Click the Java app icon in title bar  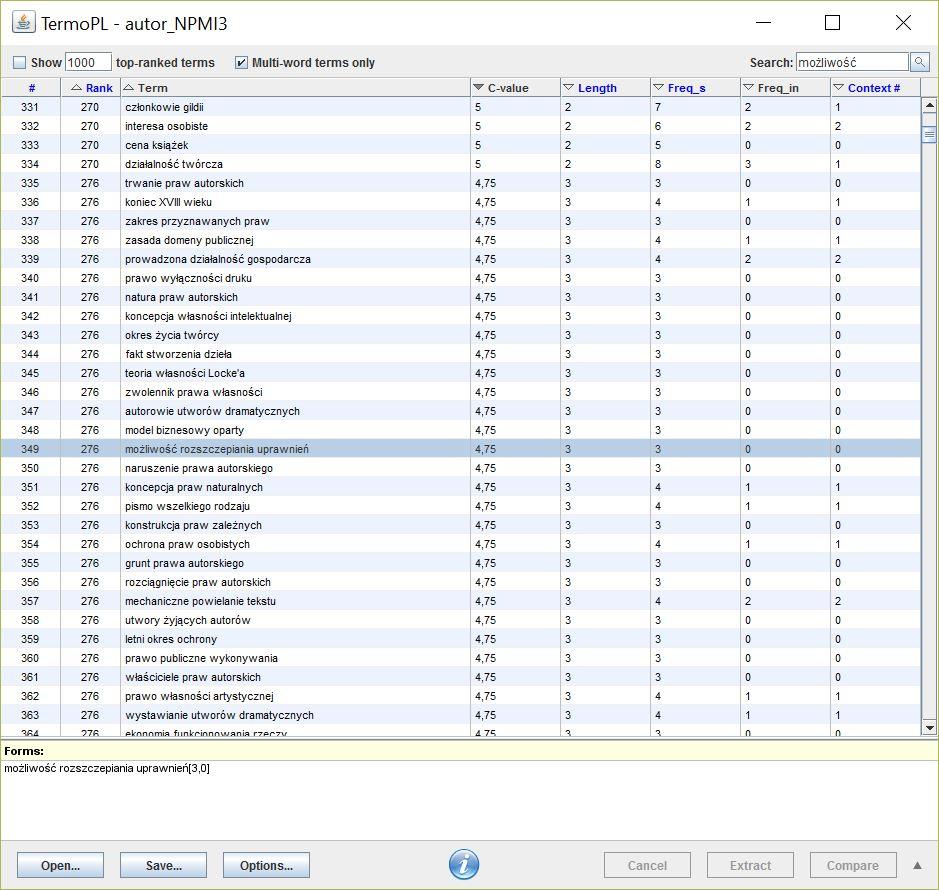pos(23,23)
